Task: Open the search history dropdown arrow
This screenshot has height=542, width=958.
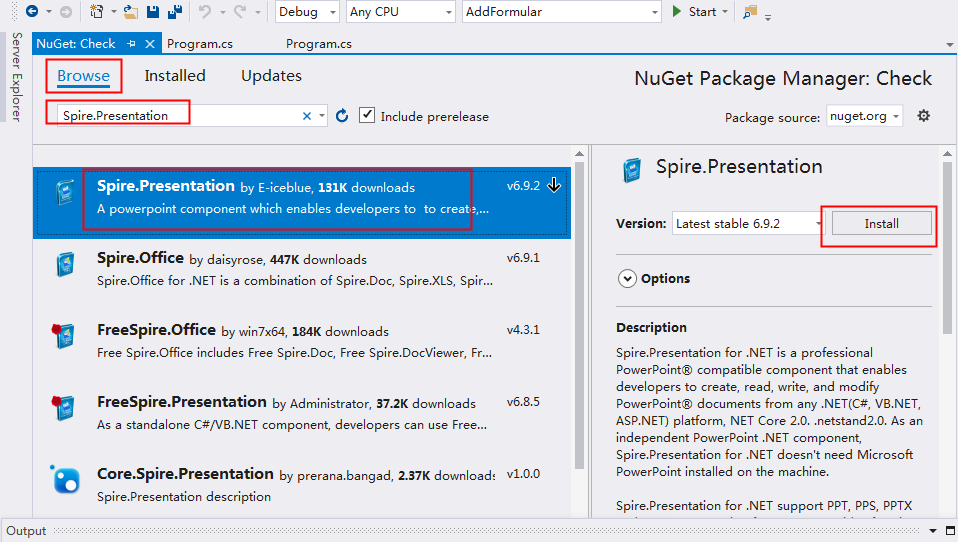Action: tap(322, 115)
